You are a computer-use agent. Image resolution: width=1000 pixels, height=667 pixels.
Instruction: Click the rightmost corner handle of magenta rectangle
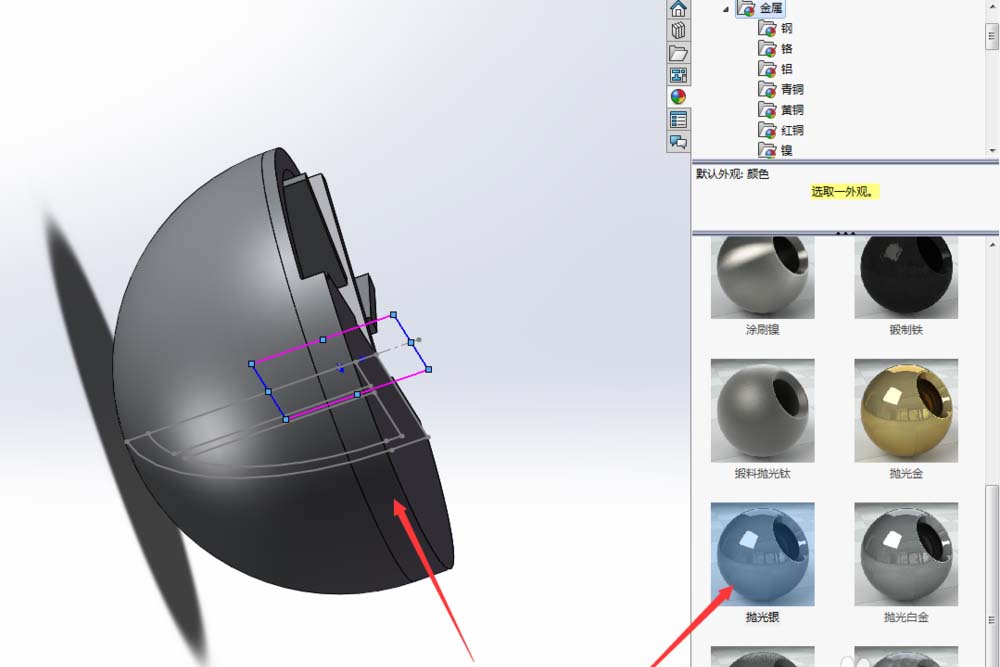click(x=429, y=369)
